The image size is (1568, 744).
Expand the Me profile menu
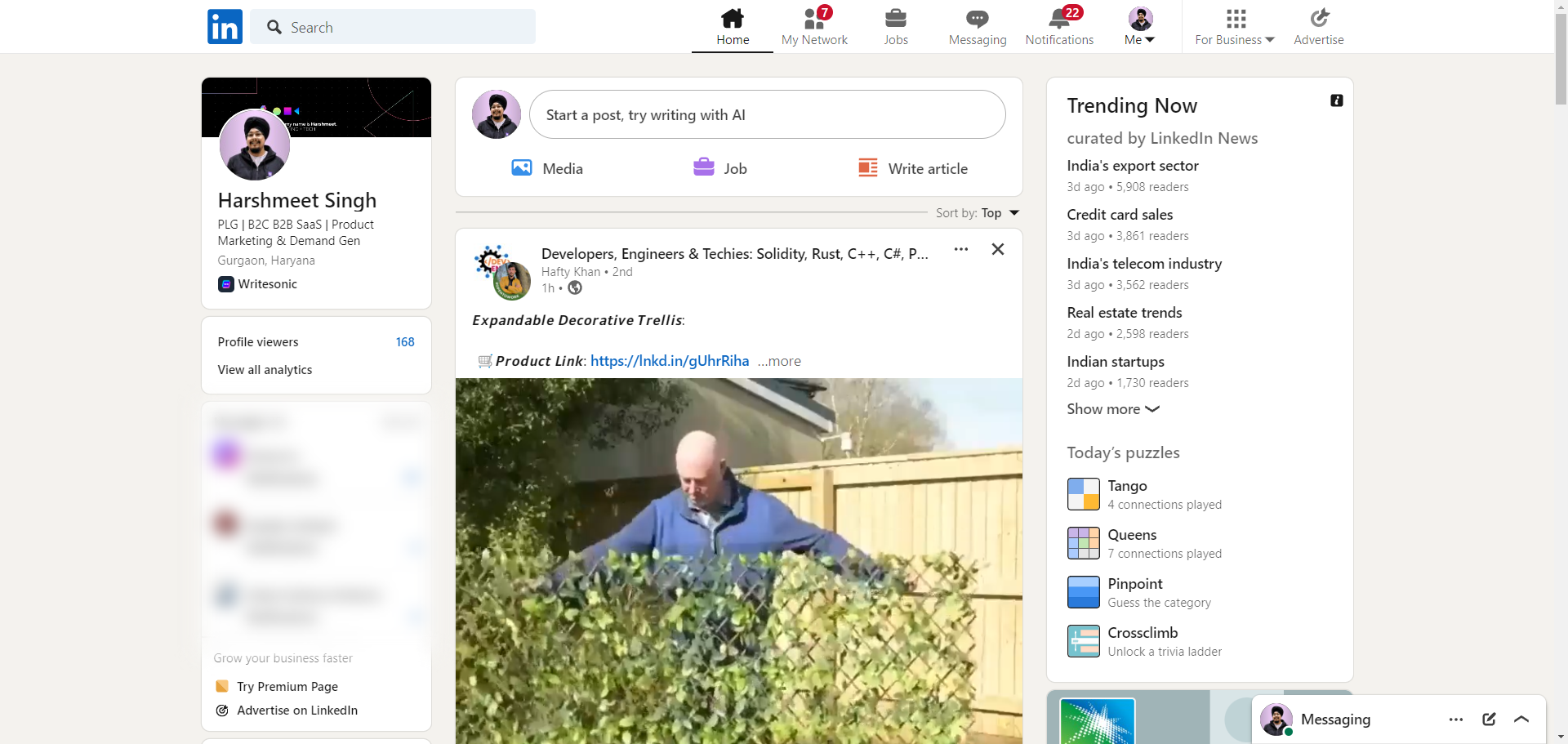1140,27
